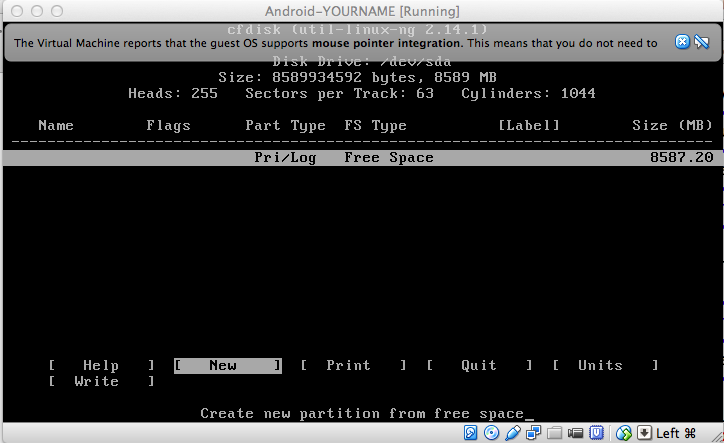Click the FS Type column header
724x443 pixels.
click(375, 126)
